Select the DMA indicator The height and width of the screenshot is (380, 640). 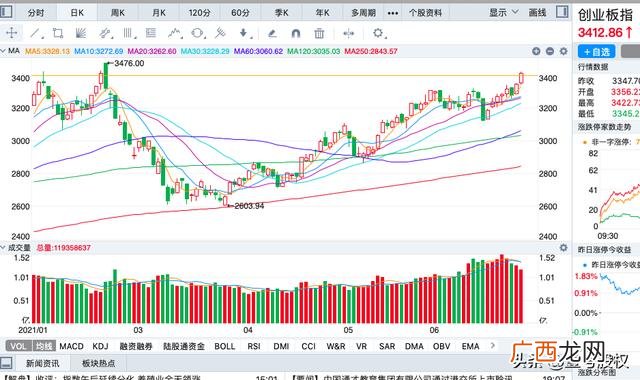tap(414, 346)
